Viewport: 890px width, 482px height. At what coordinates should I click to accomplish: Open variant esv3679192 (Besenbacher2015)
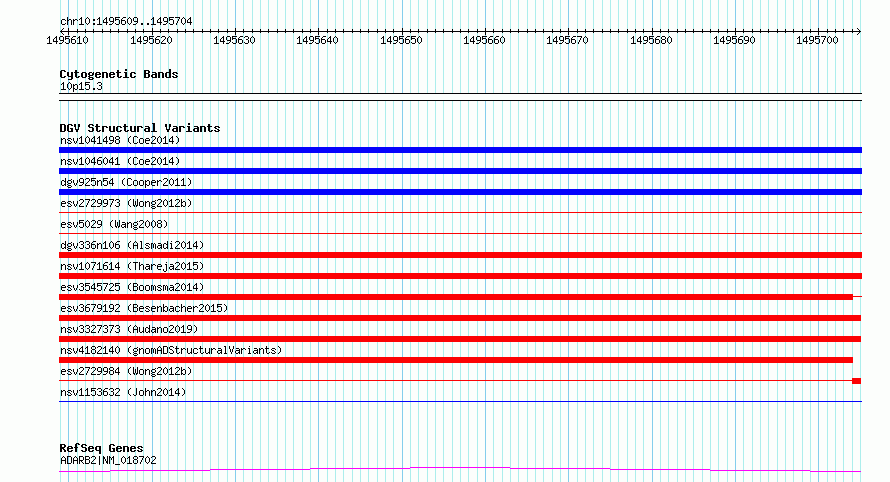(144, 308)
